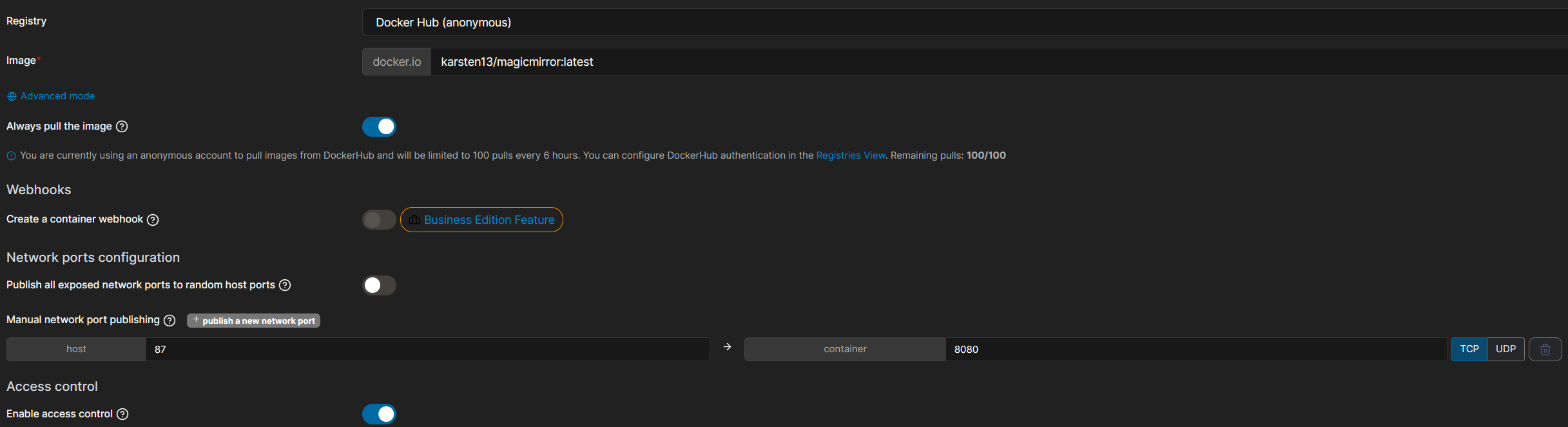Open the Registries View link
The image size is (1568, 427).
pos(851,155)
